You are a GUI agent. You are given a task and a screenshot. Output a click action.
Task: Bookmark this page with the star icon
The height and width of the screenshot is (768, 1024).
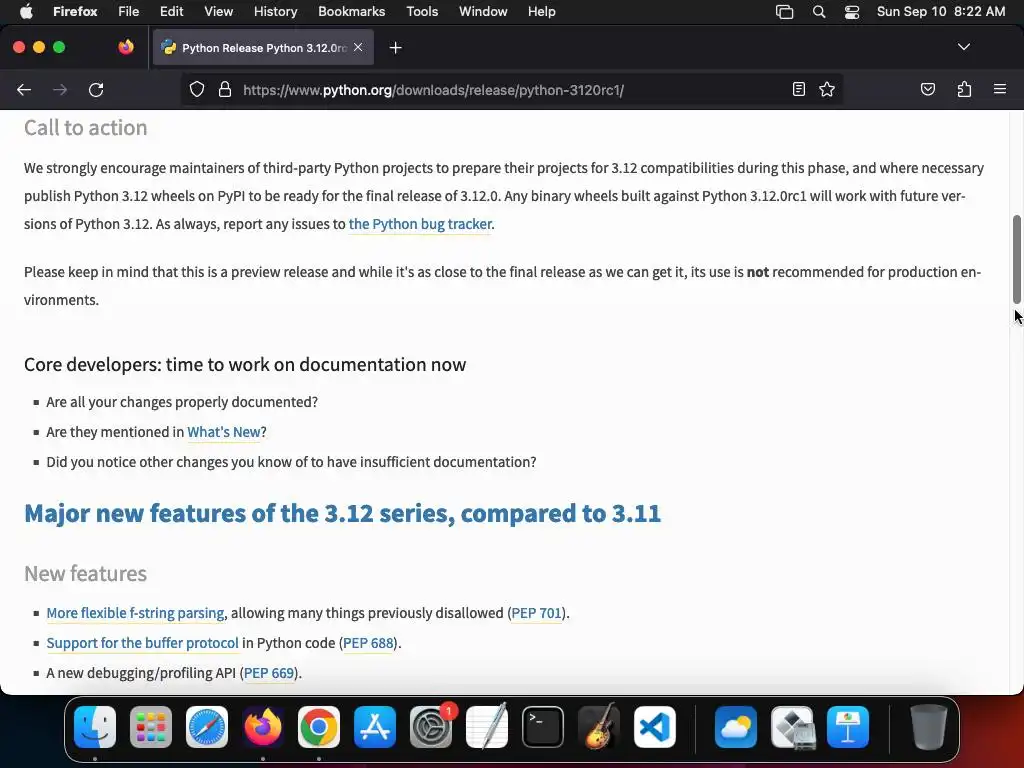click(x=827, y=89)
